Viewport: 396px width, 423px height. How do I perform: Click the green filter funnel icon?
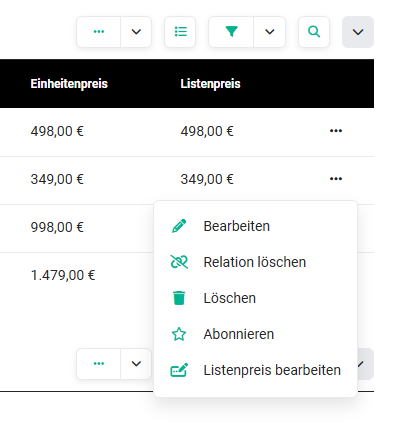[231, 32]
